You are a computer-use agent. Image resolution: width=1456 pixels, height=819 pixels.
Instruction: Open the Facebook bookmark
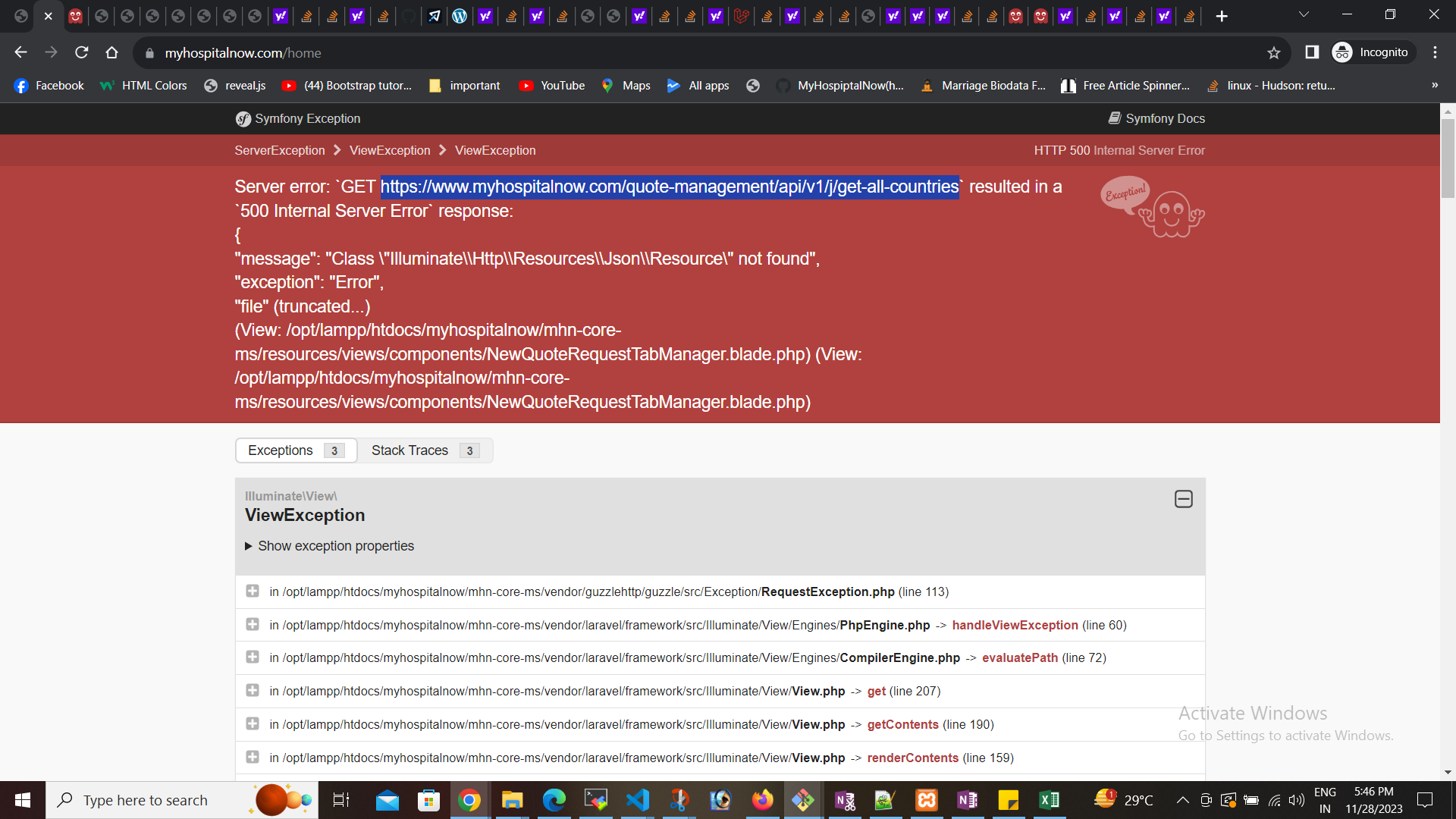49,86
